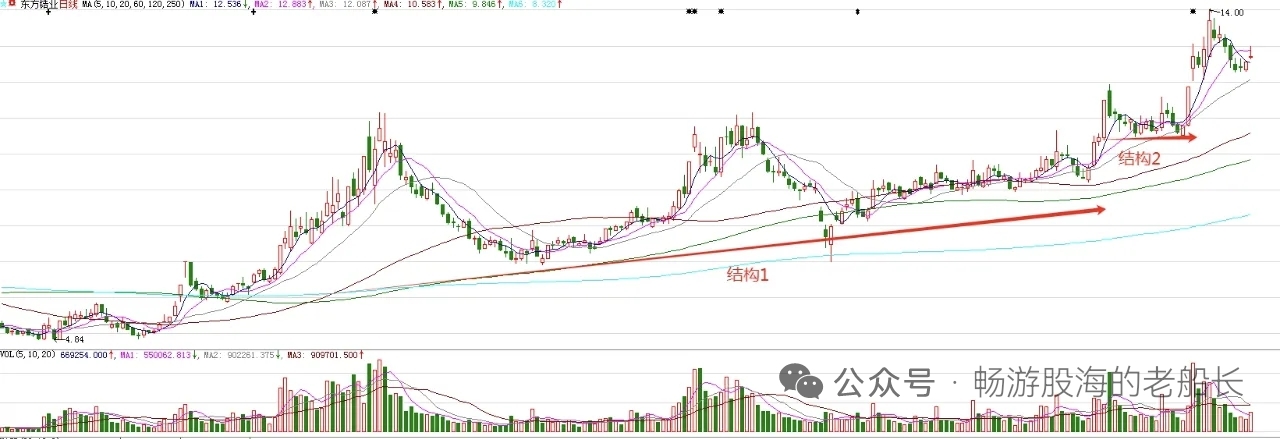
Task: Click the double-asterisk info marker above chart
Action: (x=691, y=11)
